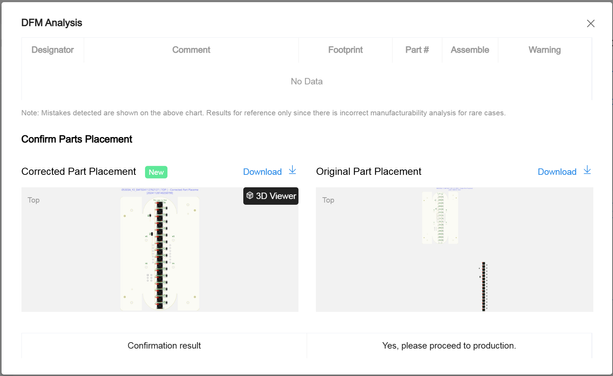Image resolution: width=613 pixels, height=376 pixels.
Task: Close the DFM Analysis dialog
Action: (x=590, y=23)
